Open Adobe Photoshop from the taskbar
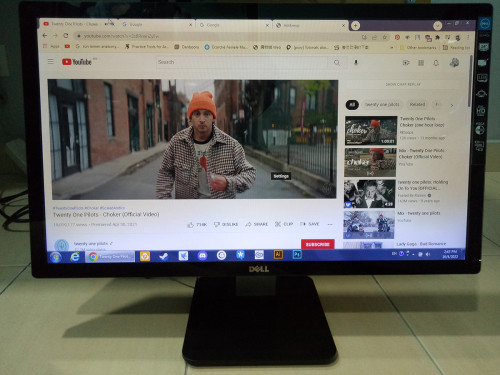 [297, 255]
